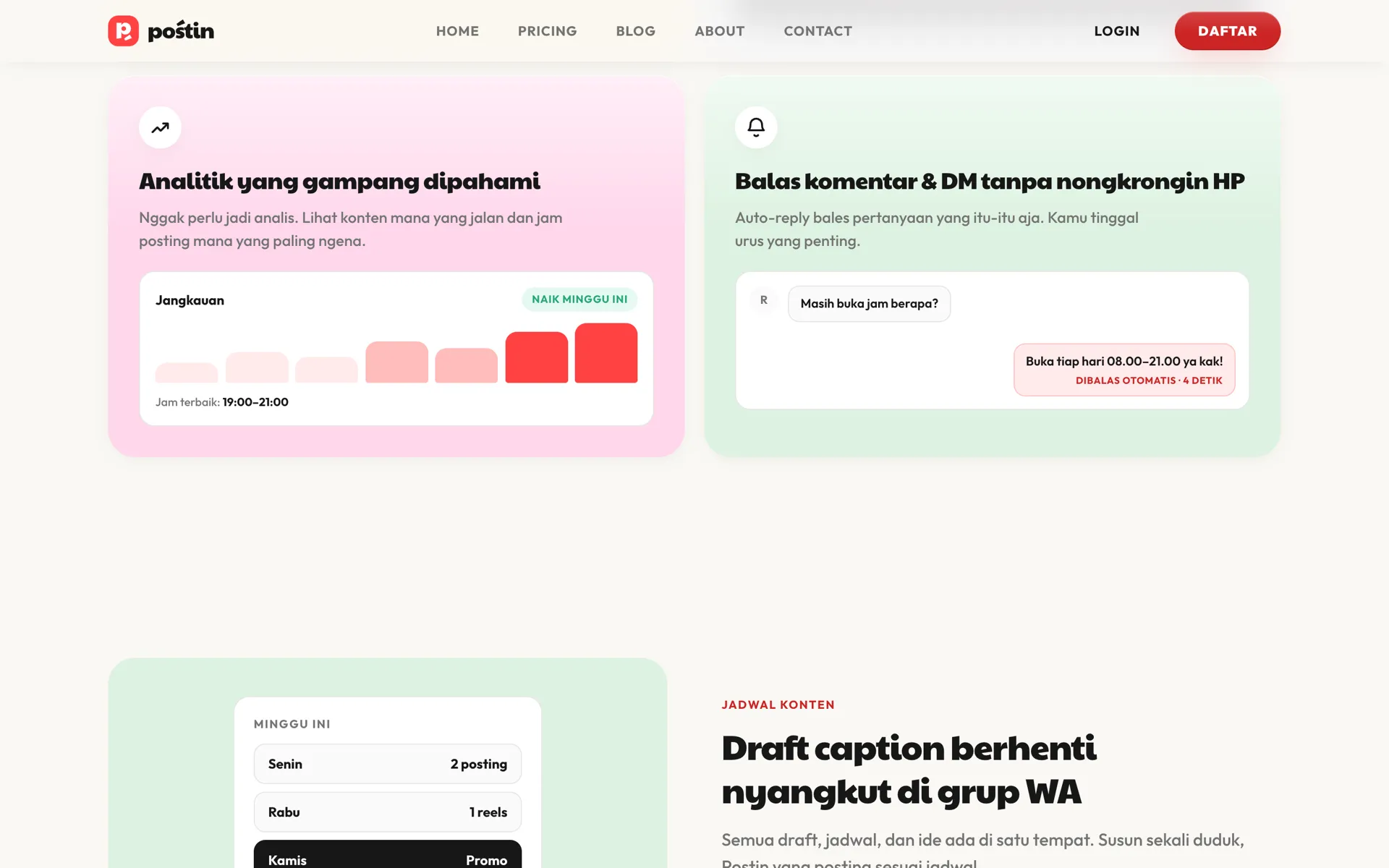The height and width of the screenshot is (868, 1389).
Task: Select the Rabu 1 reels row
Action: click(x=388, y=812)
